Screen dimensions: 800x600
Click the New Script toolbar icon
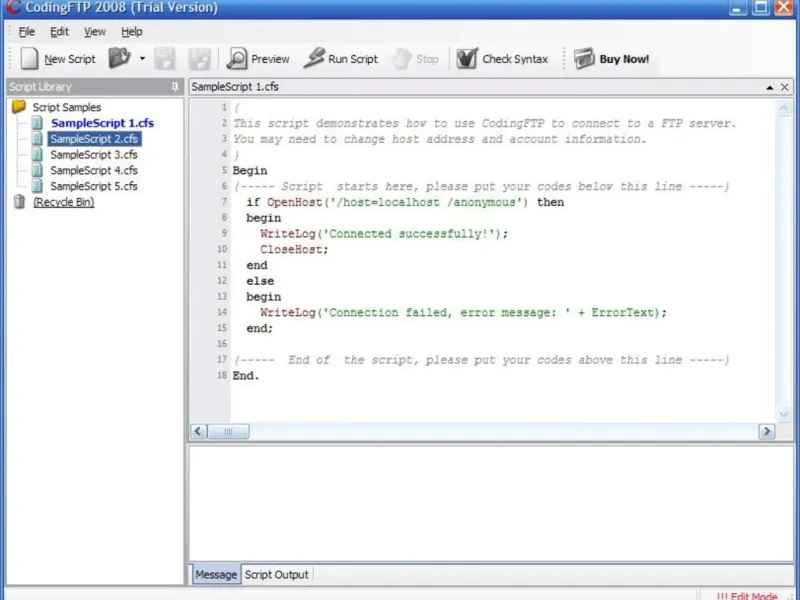[x=30, y=59]
